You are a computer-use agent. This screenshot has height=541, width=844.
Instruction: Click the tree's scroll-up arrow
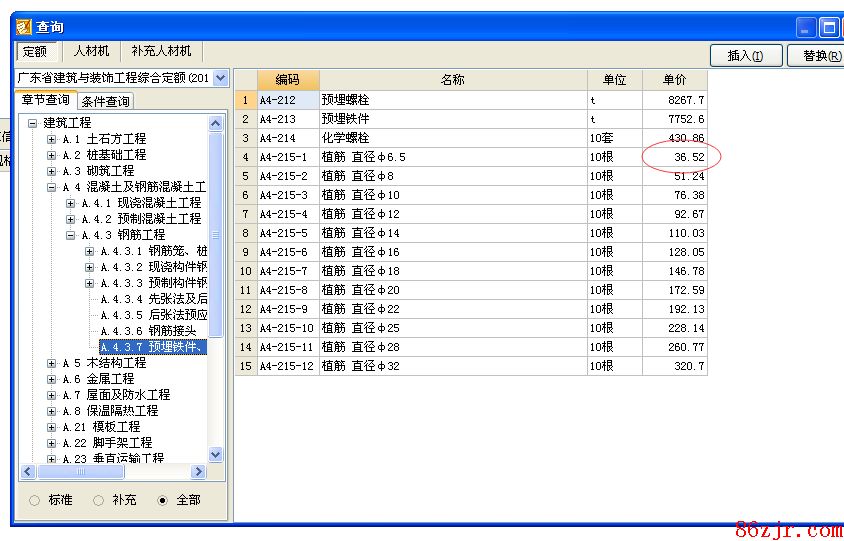tap(216, 123)
